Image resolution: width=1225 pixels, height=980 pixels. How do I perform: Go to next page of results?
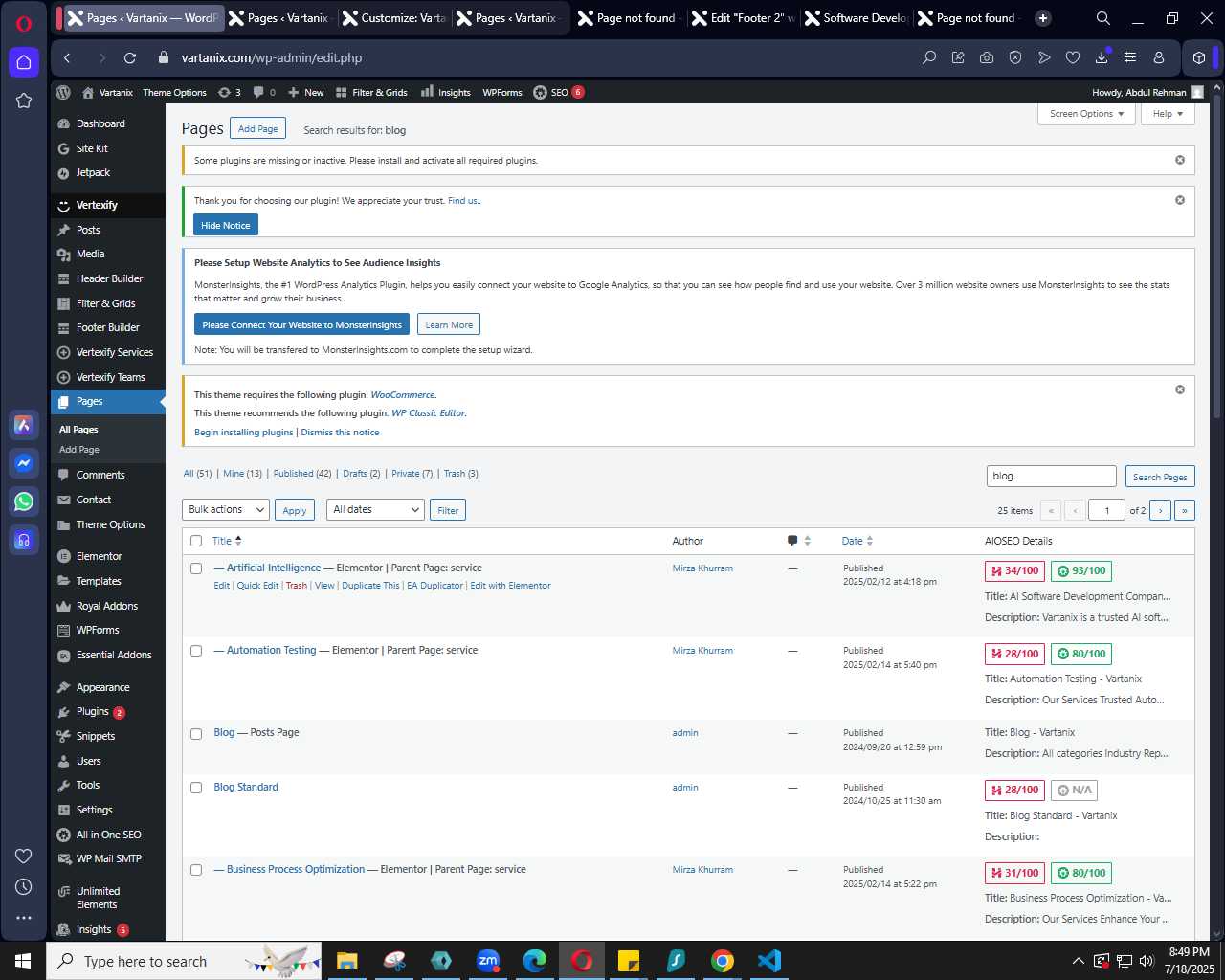pyautogui.click(x=1160, y=510)
